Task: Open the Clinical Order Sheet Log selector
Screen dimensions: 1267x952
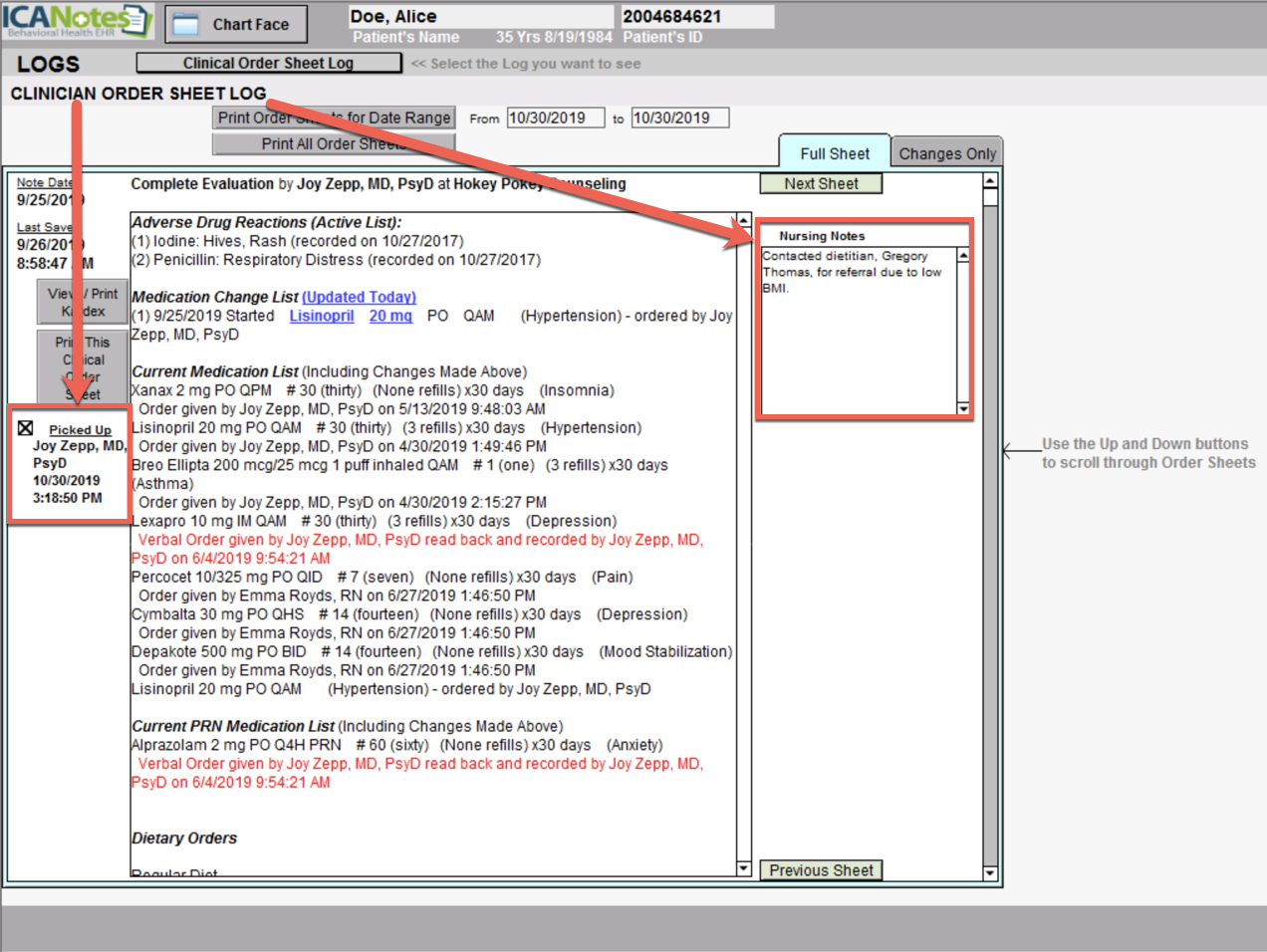Action: [x=268, y=63]
